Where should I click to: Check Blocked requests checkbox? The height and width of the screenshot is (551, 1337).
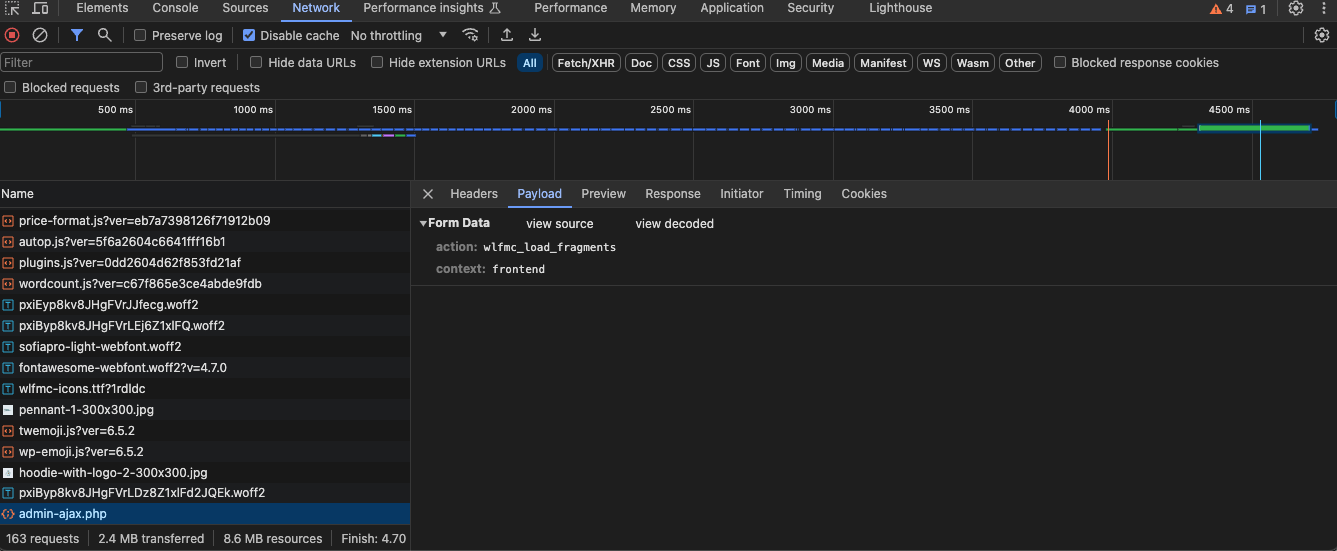point(10,87)
